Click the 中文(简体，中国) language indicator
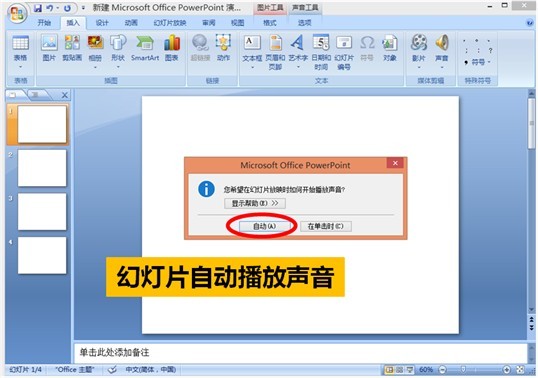 pos(151,370)
